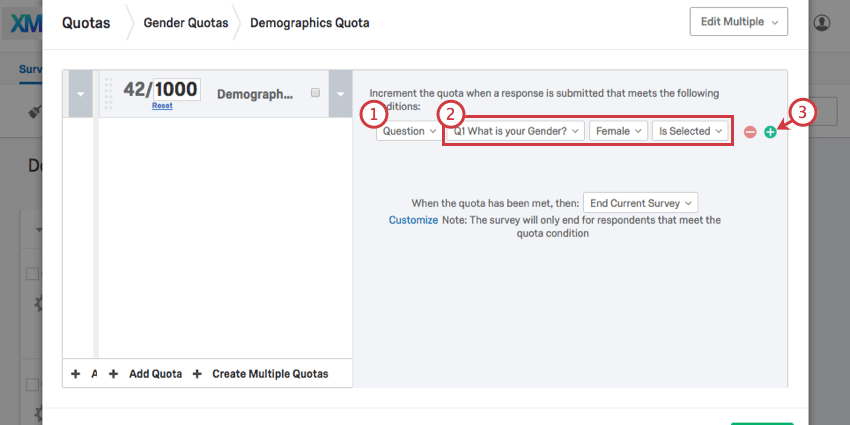Go to Quotas breadcrumb
Image resolution: width=850 pixels, height=425 pixels.
point(86,23)
